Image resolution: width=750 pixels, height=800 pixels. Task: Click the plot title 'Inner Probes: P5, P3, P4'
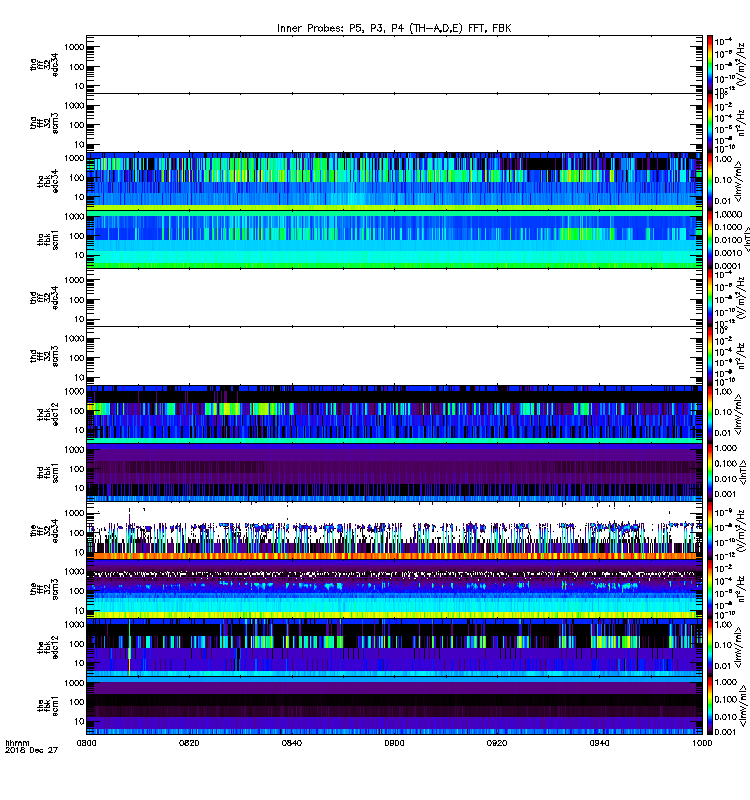pos(344,28)
